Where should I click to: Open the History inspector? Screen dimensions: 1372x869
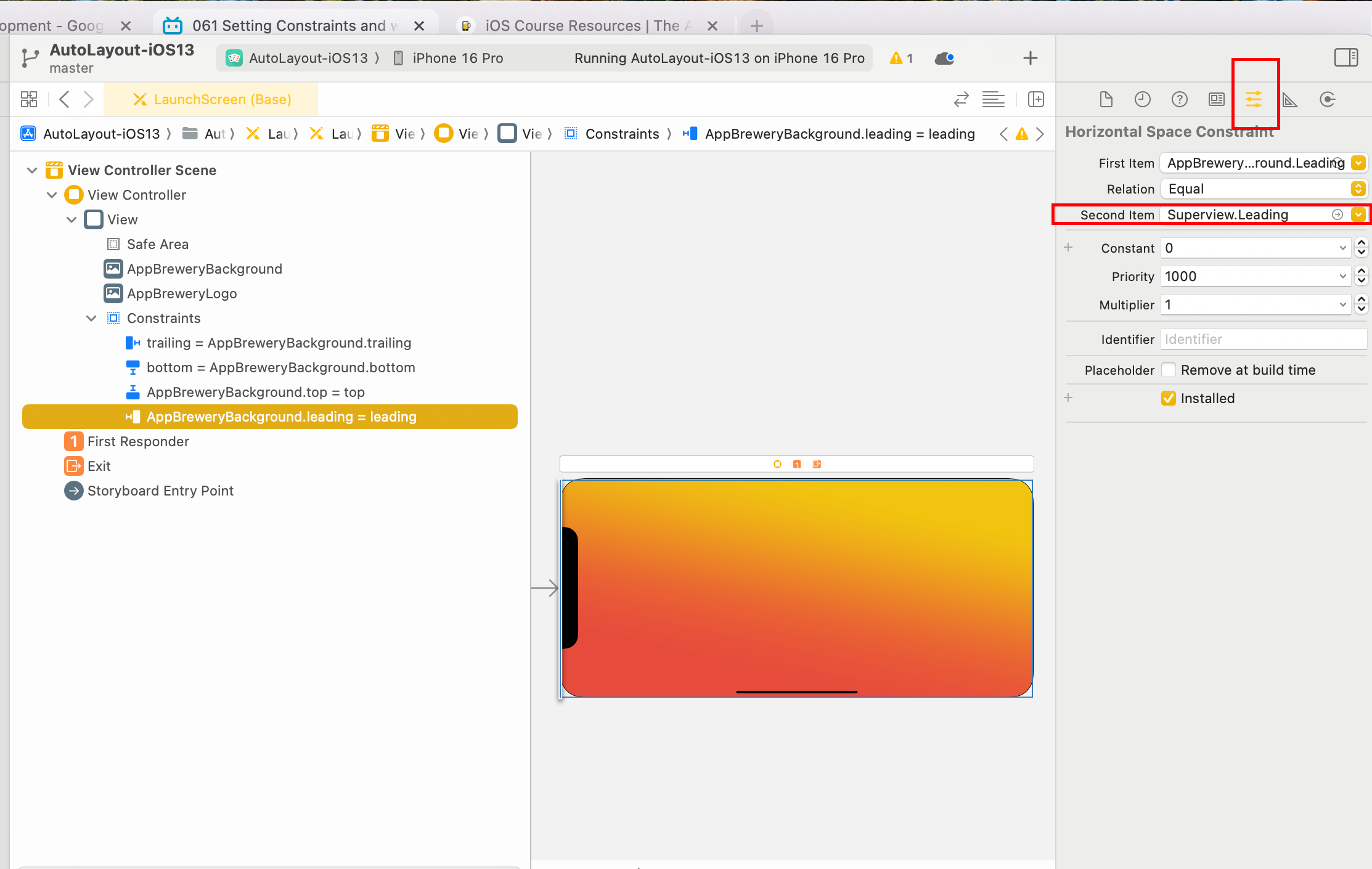(1142, 99)
